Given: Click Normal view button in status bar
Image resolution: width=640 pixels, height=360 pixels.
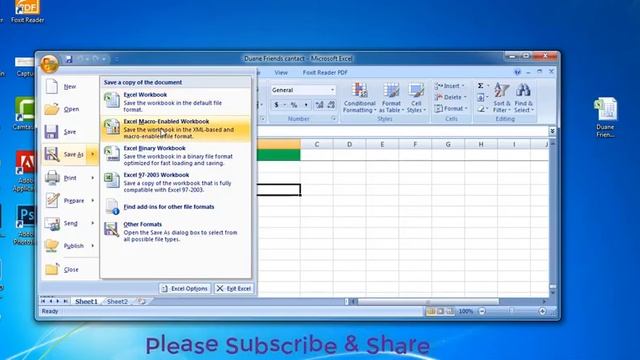Looking at the screenshot, I should tap(431, 311).
